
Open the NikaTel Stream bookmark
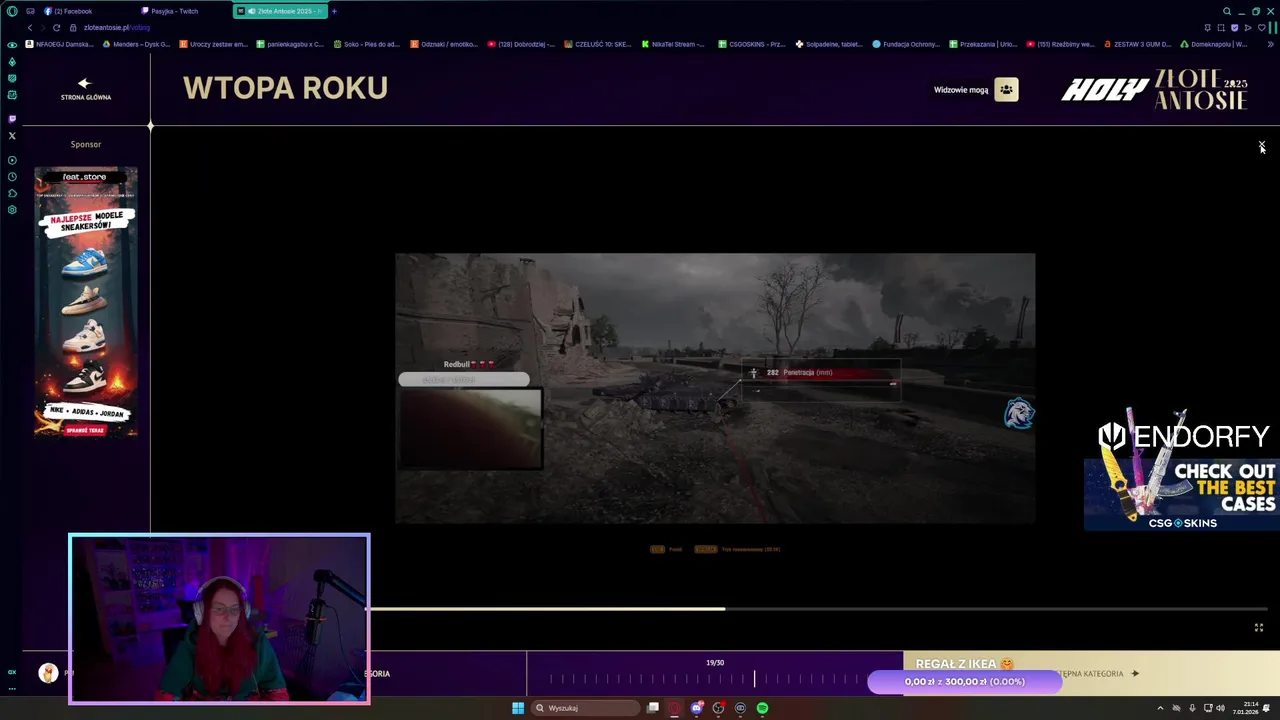click(673, 44)
